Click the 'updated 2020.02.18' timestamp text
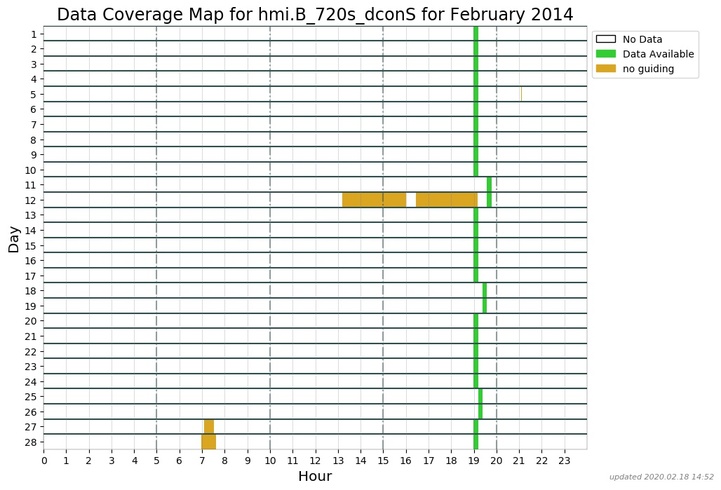Image resolution: width=721 pixels, height=490 pixels. pos(660,477)
